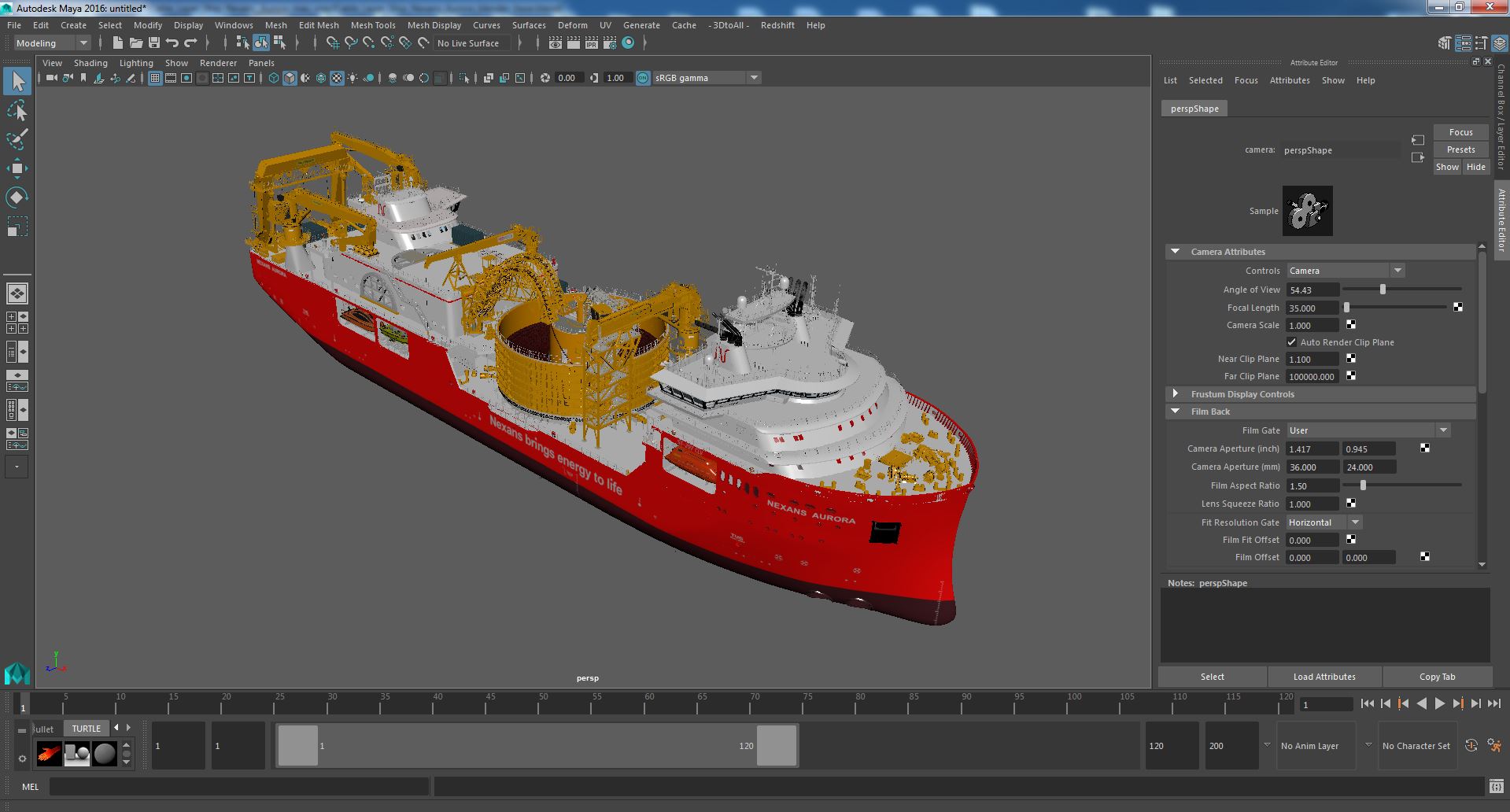
Task: Activate the Select tool
Action: click(x=17, y=81)
